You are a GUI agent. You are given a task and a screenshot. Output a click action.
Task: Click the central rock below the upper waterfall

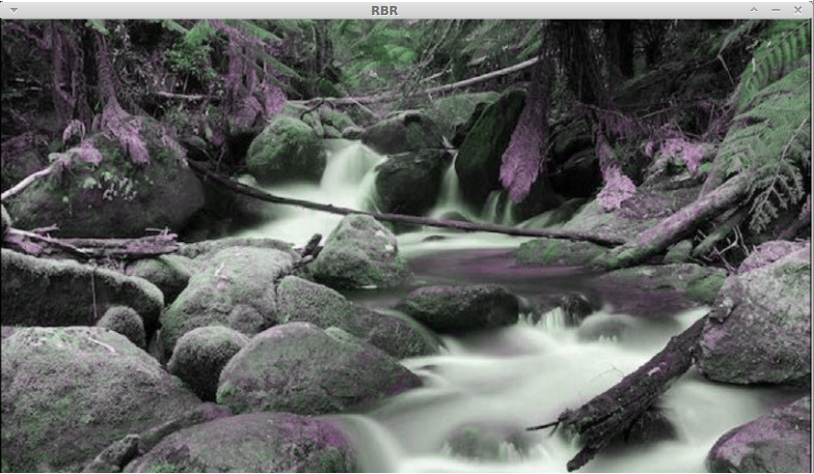pos(358,252)
